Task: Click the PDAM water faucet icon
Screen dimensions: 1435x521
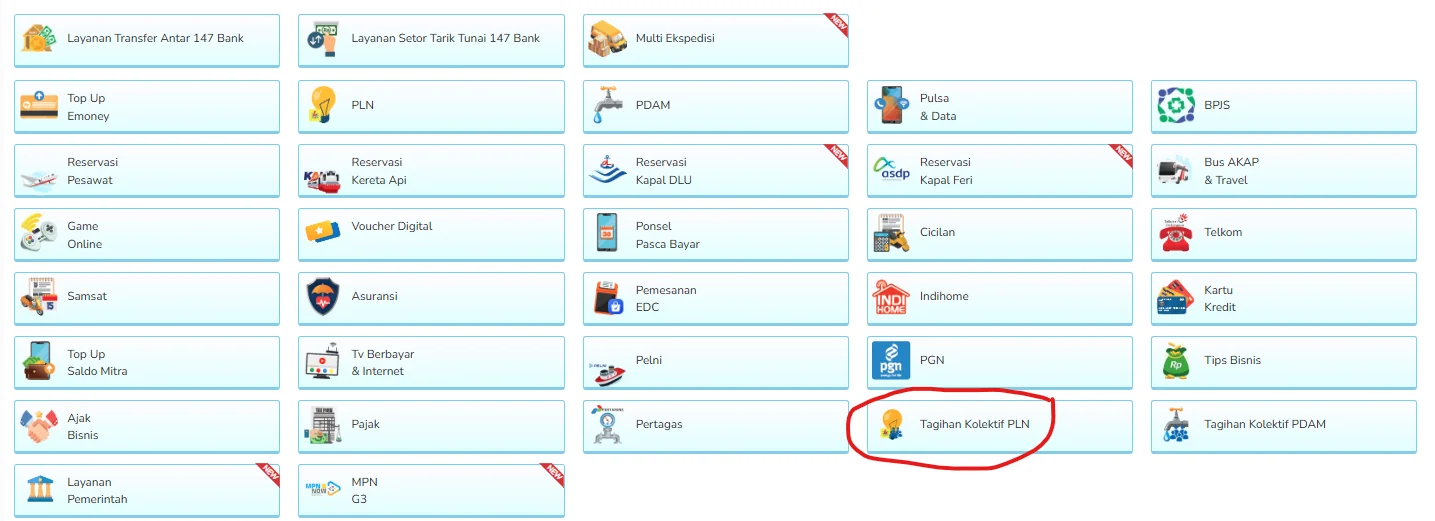Action: click(x=606, y=105)
